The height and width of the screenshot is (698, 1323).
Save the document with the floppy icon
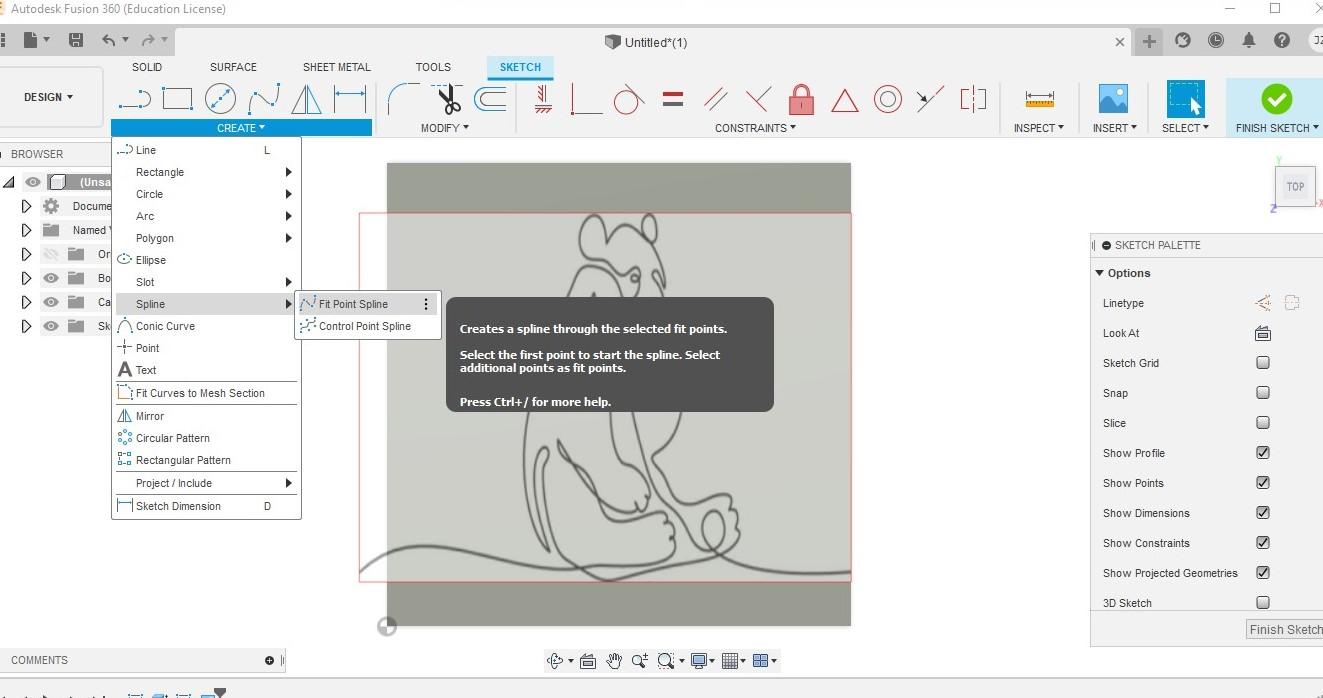click(x=75, y=40)
